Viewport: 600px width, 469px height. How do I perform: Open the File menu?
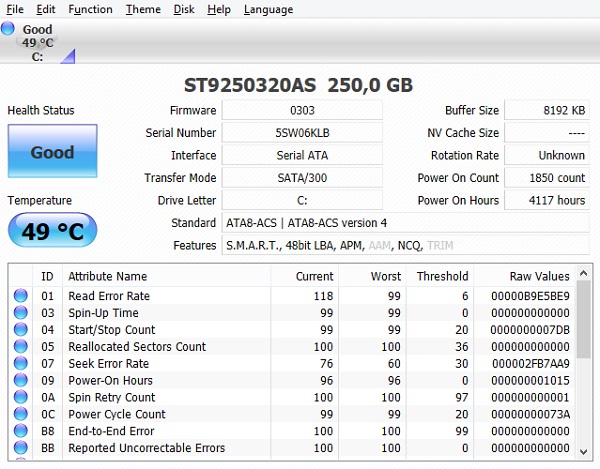[15, 9]
